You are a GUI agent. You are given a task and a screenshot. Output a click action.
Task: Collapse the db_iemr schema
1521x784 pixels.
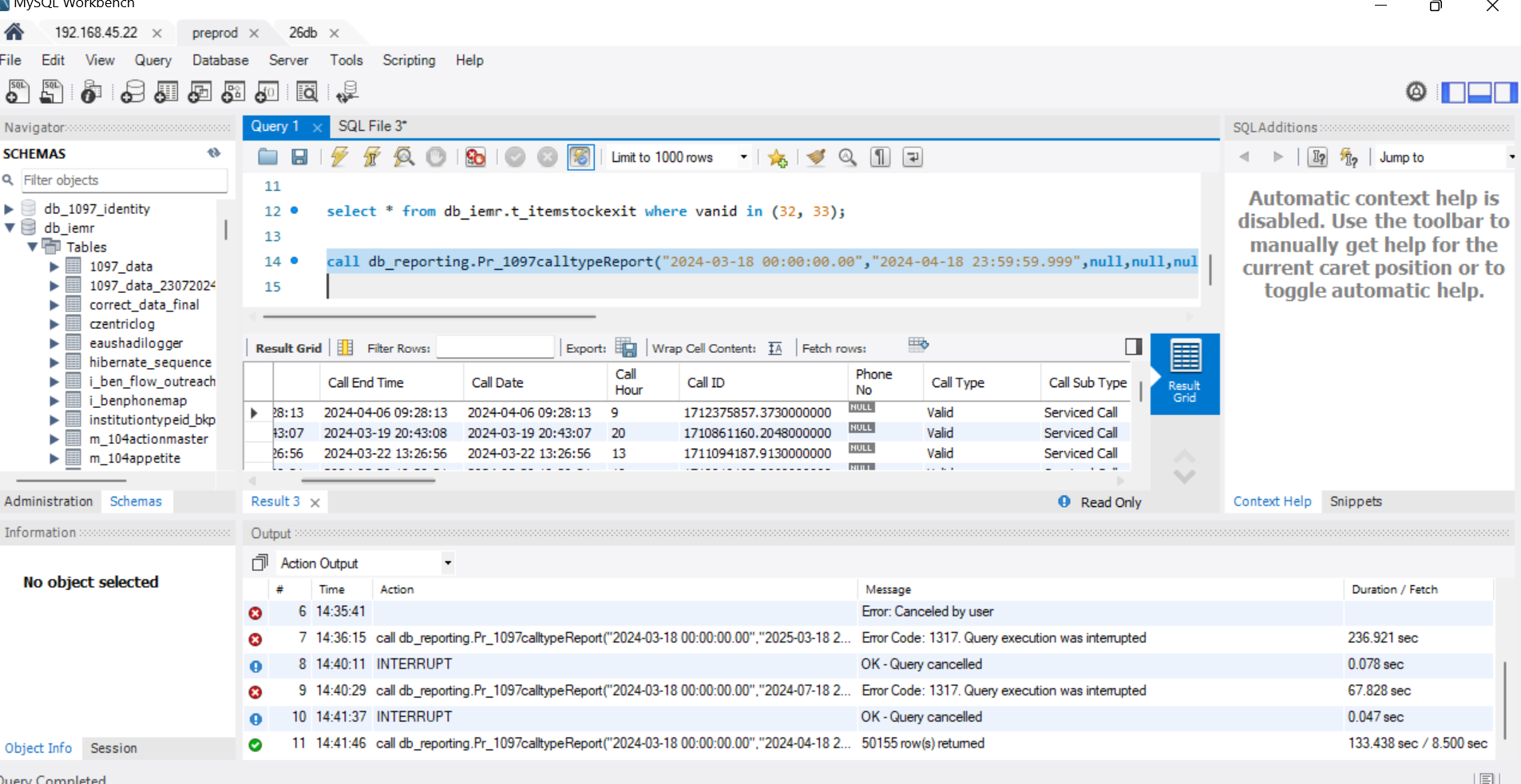10,228
